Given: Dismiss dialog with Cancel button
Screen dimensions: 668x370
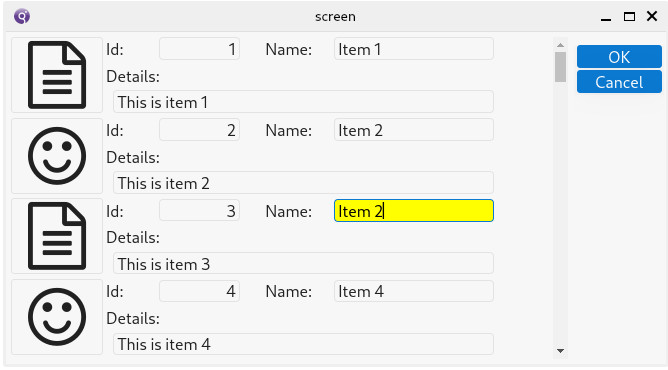Looking at the screenshot, I should [x=619, y=82].
